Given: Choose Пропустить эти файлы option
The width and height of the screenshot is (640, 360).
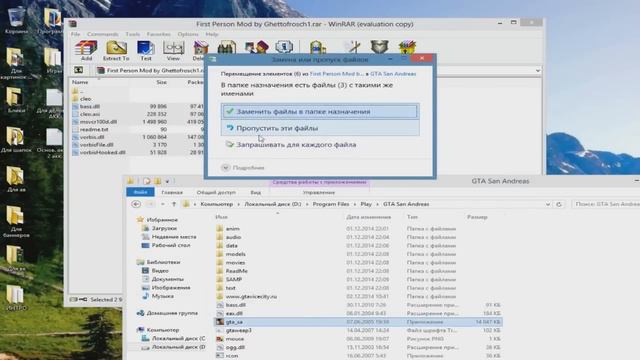Looking at the screenshot, I should pyautogui.click(x=320, y=128).
